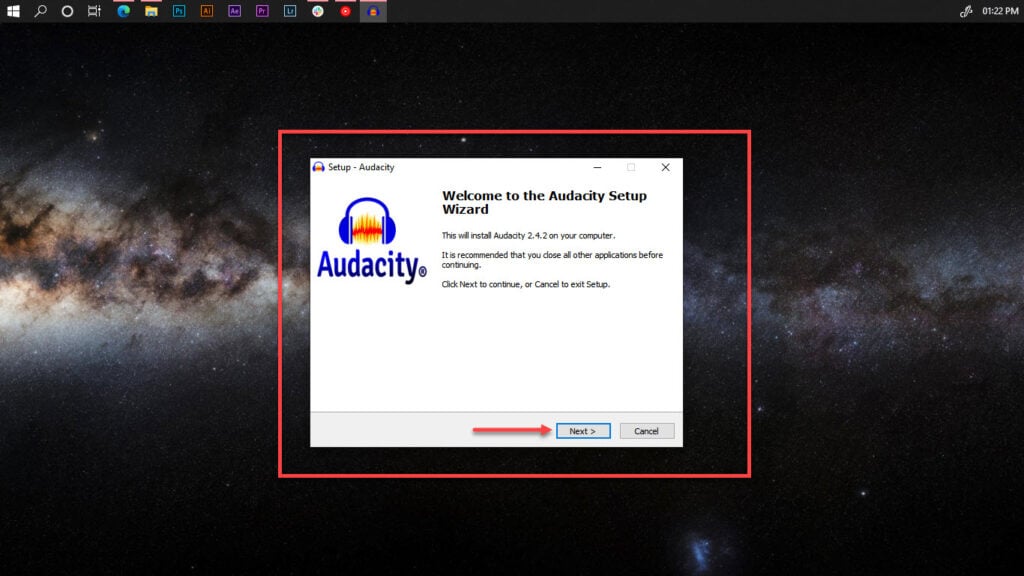
Task: Click the 'It is recommended that you close' text
Action: click(x=552, y=260)
